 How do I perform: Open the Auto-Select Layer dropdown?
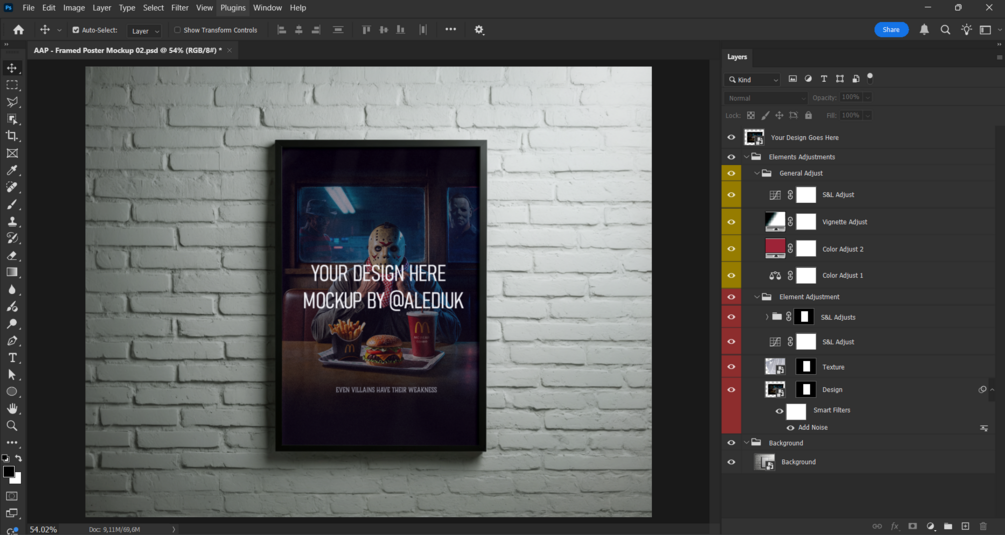tap(144, 31)
